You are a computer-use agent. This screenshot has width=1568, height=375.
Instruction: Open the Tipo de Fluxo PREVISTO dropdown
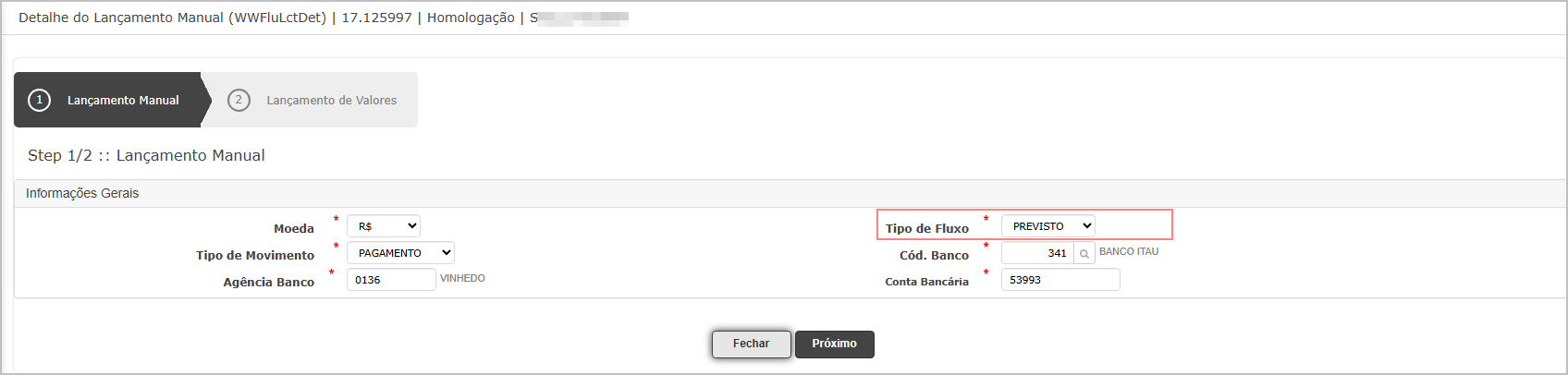pyautogui.click(x=1048, y=226)
